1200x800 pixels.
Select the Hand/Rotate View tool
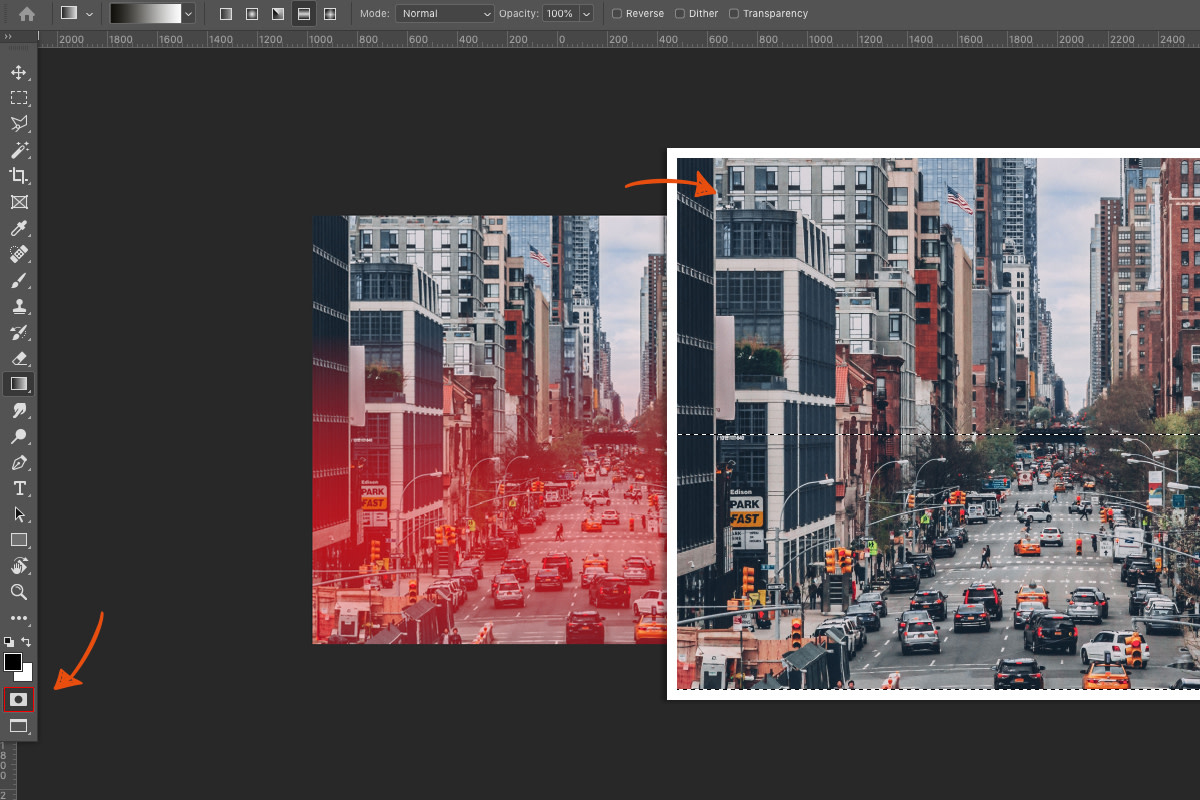(x=18, y=566)
